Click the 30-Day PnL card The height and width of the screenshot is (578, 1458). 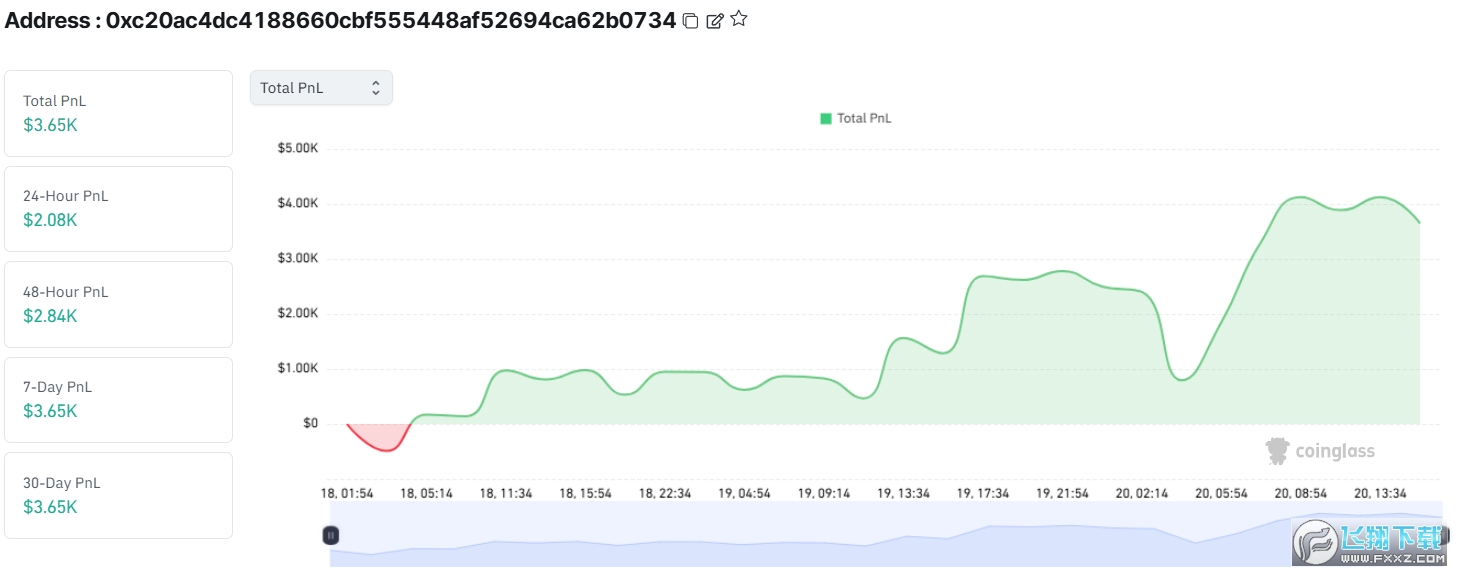[118, 495]
